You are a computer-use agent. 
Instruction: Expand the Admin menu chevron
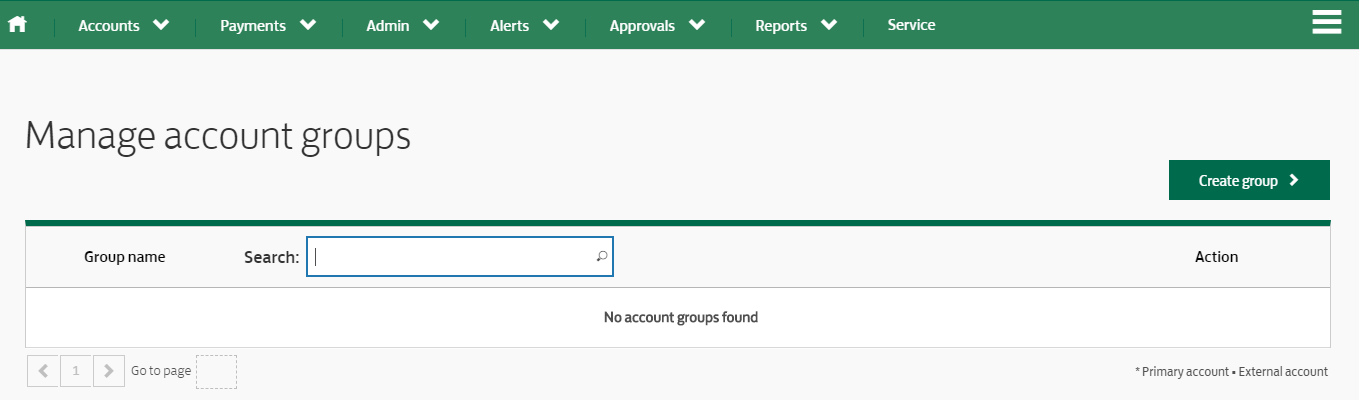tap(431, 25)
